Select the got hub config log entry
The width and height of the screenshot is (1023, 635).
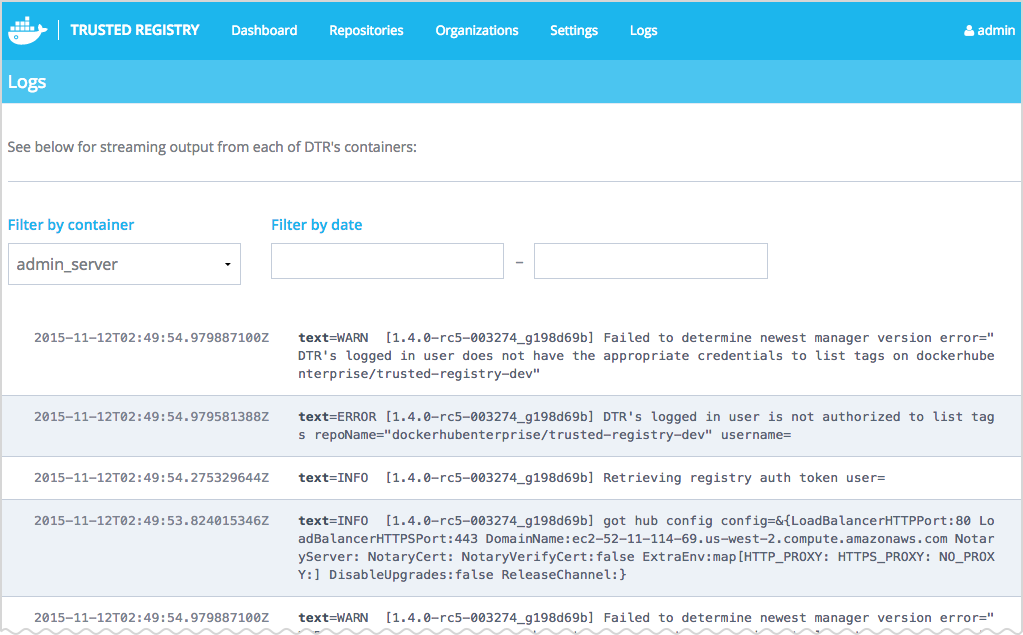[x=646, y=548]
